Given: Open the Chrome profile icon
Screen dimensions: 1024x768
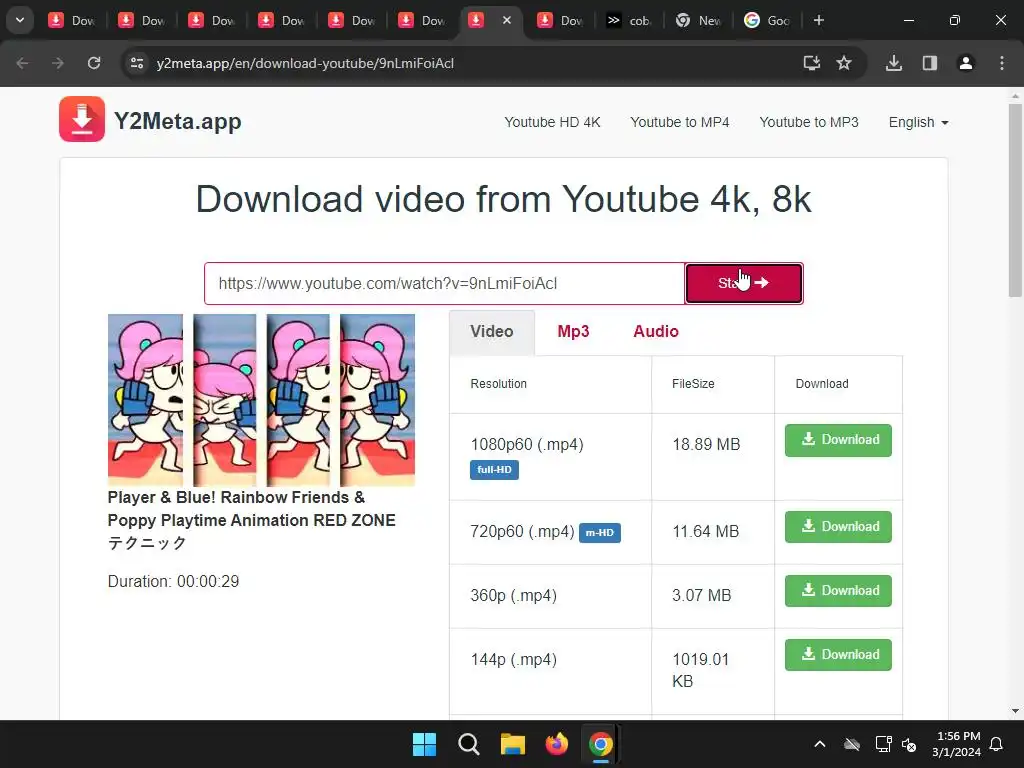Looking at the screenshot, I should [965, 63].
